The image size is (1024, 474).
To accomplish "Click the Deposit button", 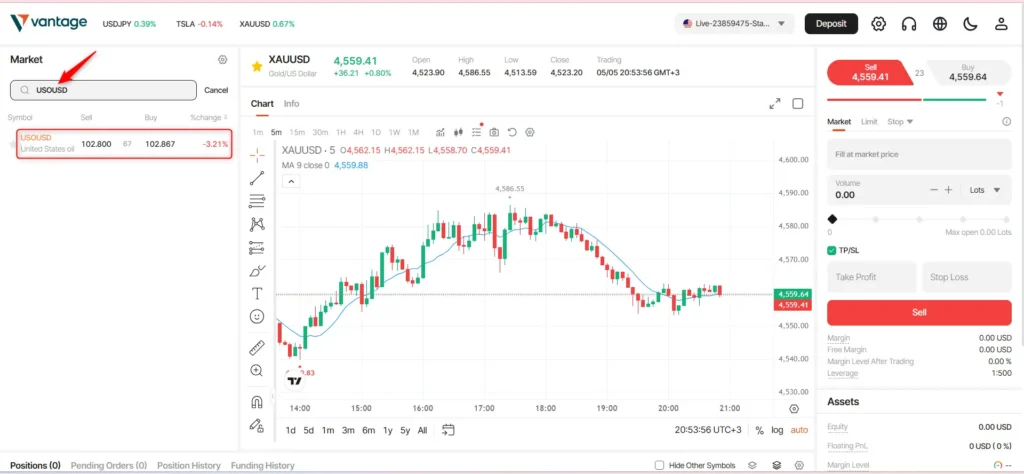I will pos(831,24).
